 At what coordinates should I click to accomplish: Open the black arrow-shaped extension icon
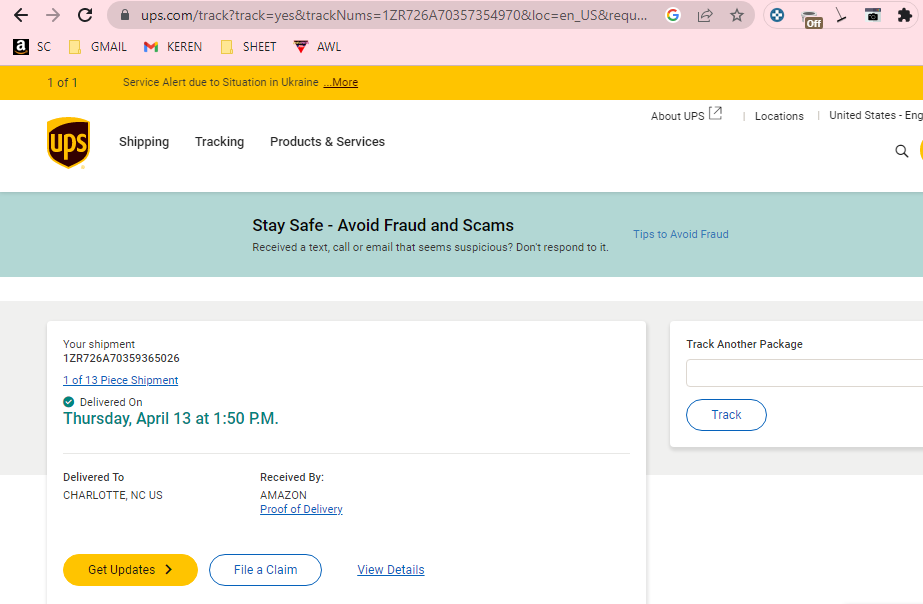[x=841, y=16]
